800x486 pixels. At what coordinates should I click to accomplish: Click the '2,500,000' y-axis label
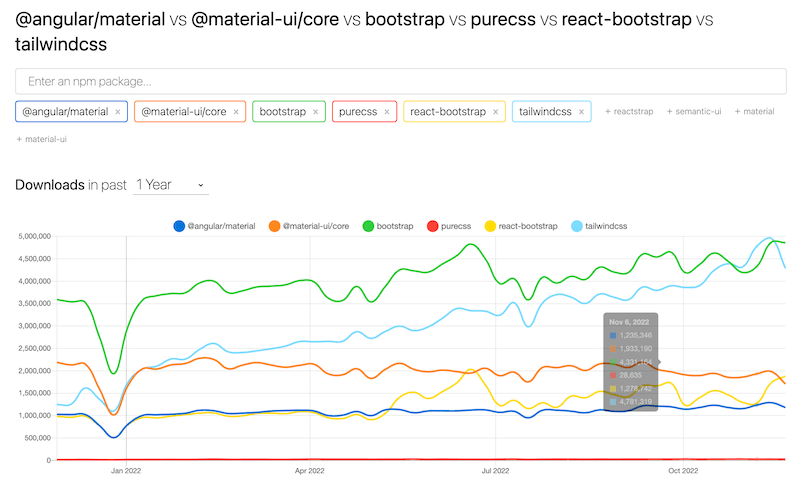tap(35, 348)
